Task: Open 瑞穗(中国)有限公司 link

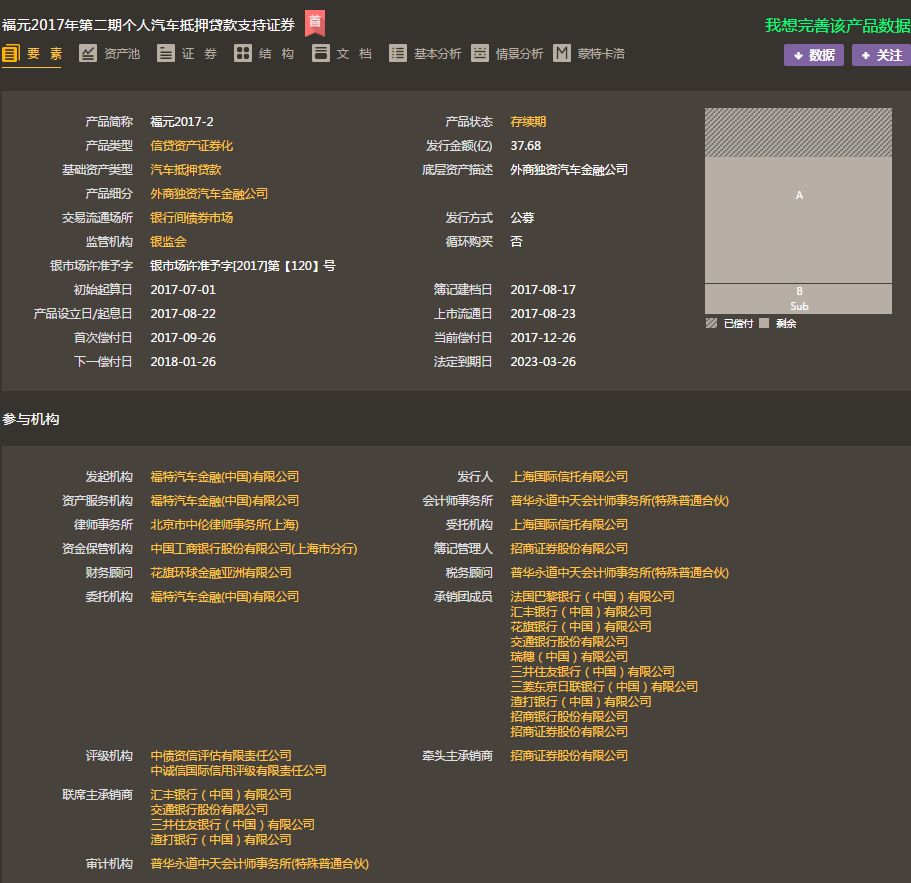Action: click(x=569, y=657)
